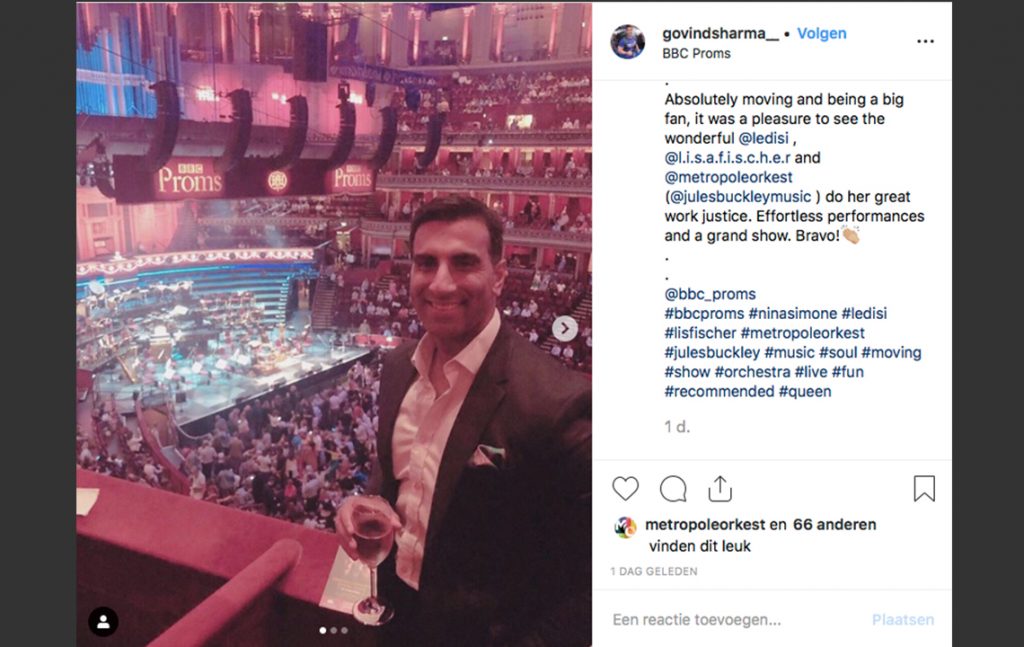Open the govindsharma__ profile picture
1024x647 pixels.
[628, 42]
